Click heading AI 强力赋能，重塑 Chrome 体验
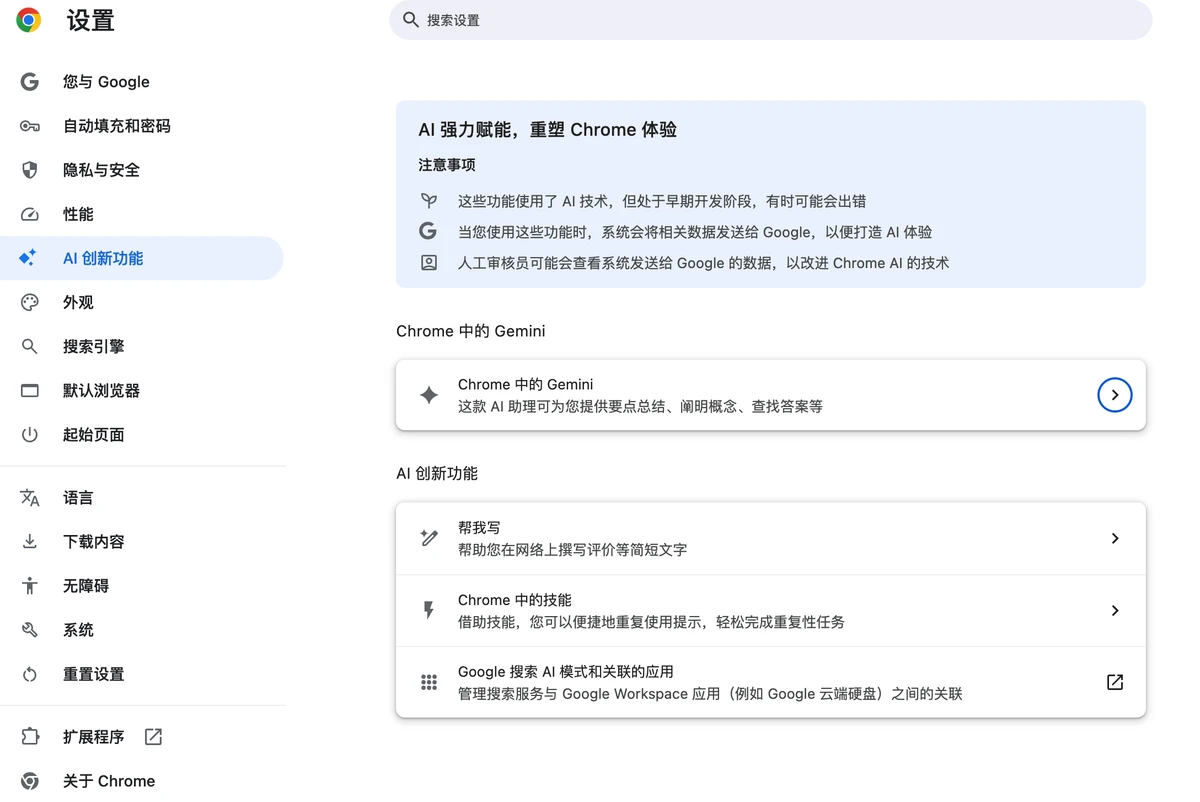The image size is (1200, 802). click(548, 130)
